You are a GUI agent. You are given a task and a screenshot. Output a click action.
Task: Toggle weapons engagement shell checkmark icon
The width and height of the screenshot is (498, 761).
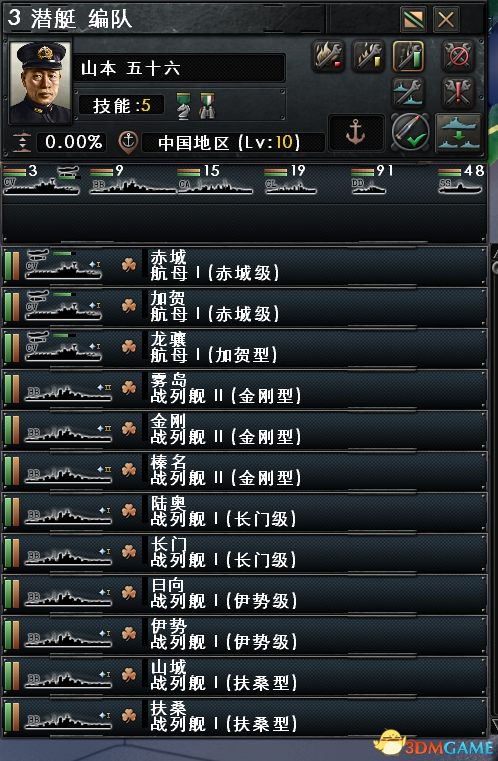(x=411, y=132)
